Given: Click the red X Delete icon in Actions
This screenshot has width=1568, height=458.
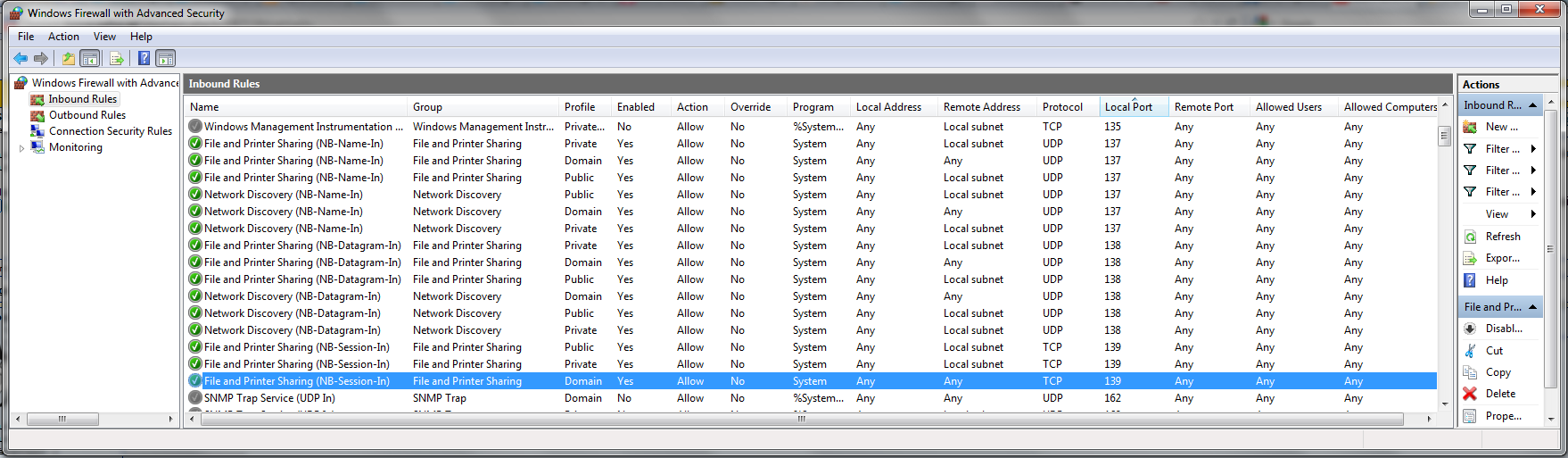Looking at the screenshot, I should pyautogui.click(x=1470, y=394).
